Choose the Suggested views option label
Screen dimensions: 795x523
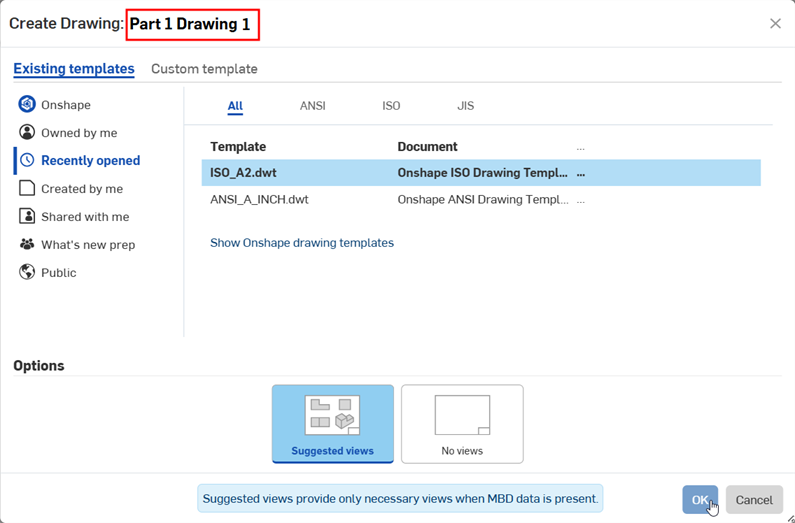[x=333, y=451]
